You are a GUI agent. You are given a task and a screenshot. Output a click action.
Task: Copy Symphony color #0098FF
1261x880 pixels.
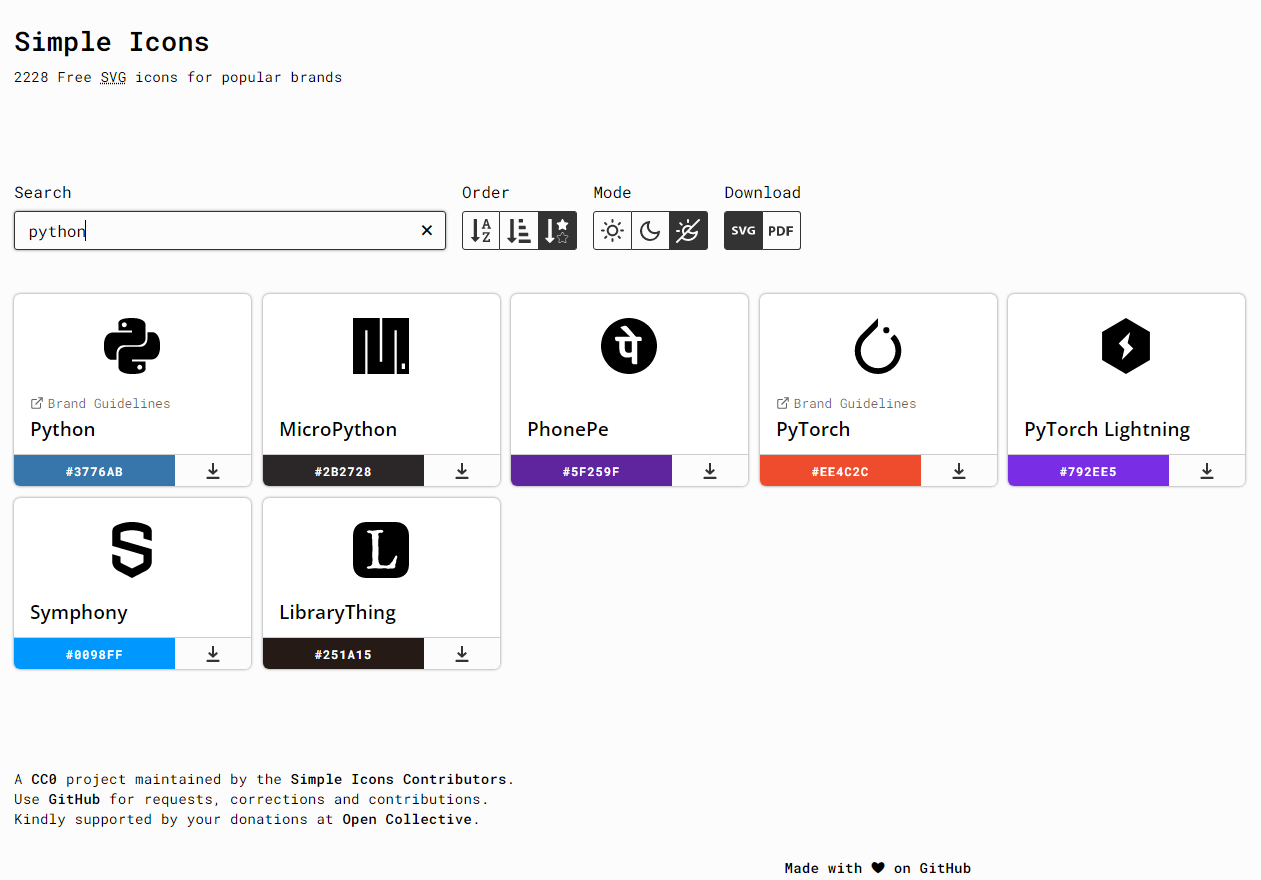click(94, 654)
